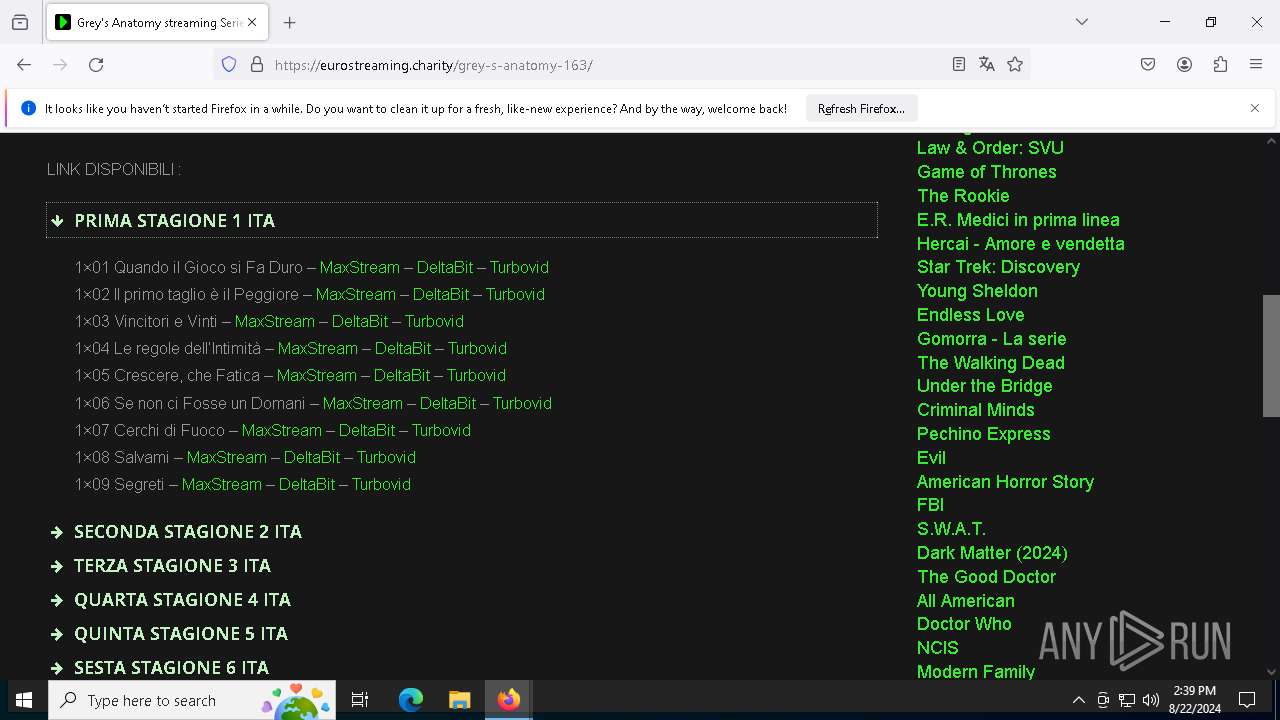This screenshot has width=1280, height=720.
Task: Open Hercai - Amore e vendetta link
Action: 1021,244
